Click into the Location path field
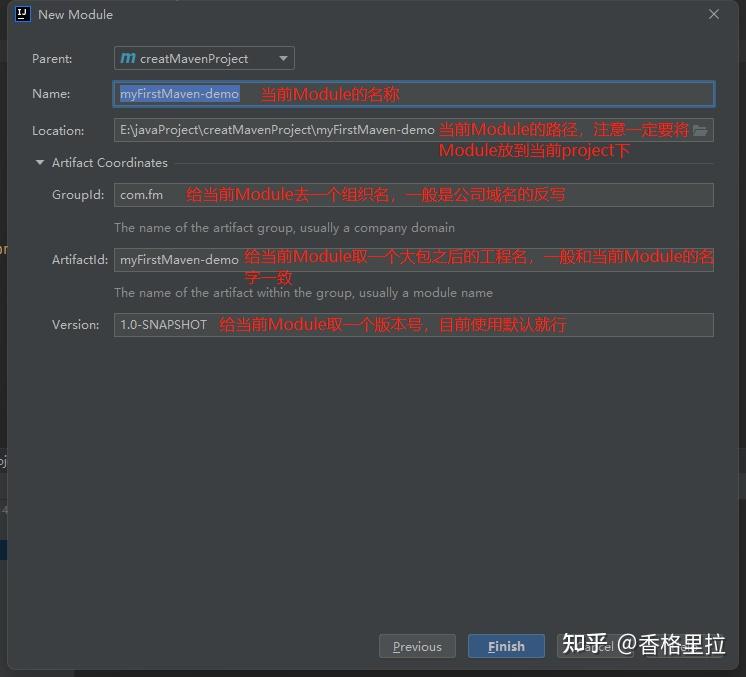Screen dimensions: 746x677 pos(413,130)
